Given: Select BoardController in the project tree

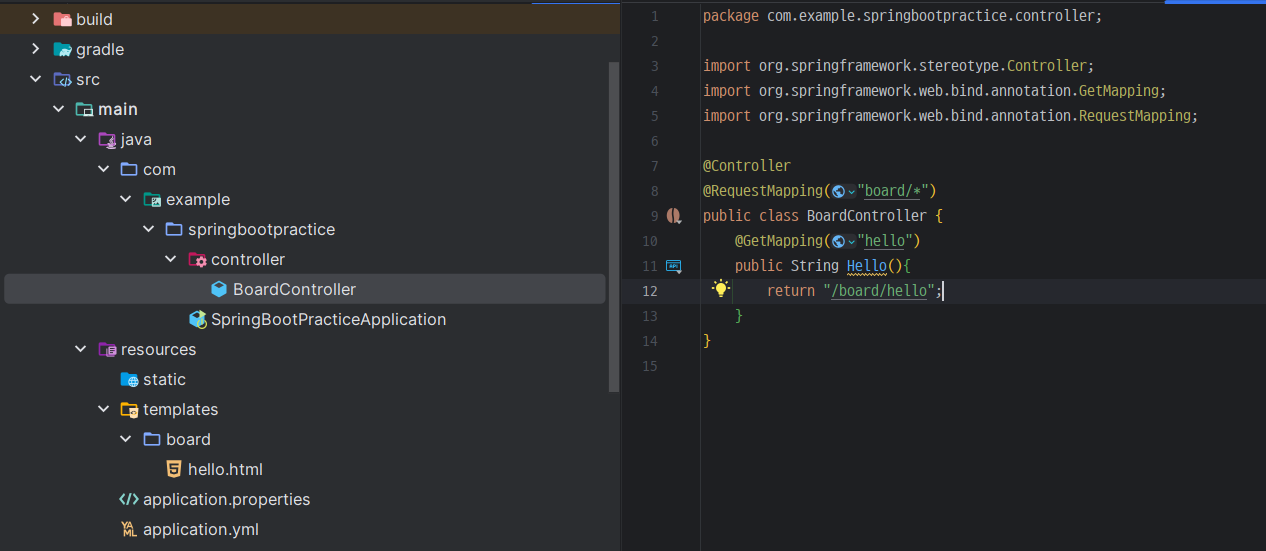Looking at the screenshot, I should click(x=305, y=289).
